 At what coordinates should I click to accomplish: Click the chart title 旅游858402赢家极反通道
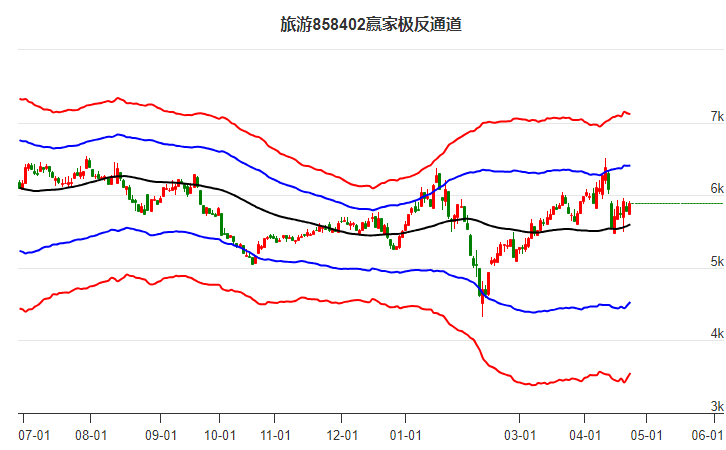click(371, 24)
